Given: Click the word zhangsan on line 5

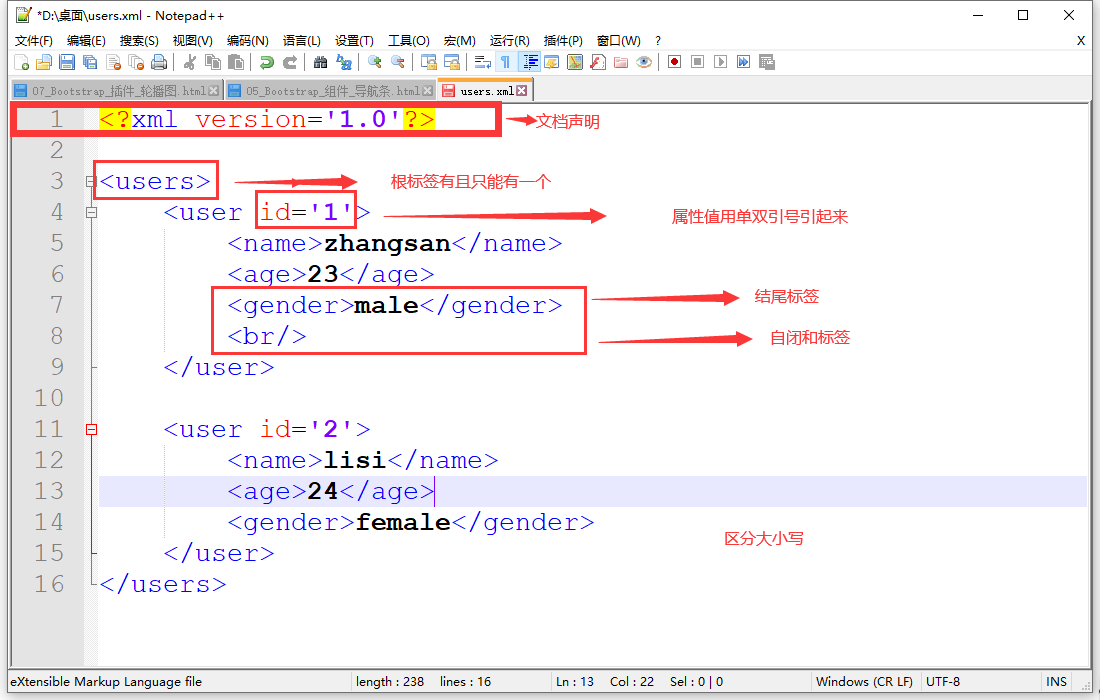Looking at the screenshot, I should point(387,243).
